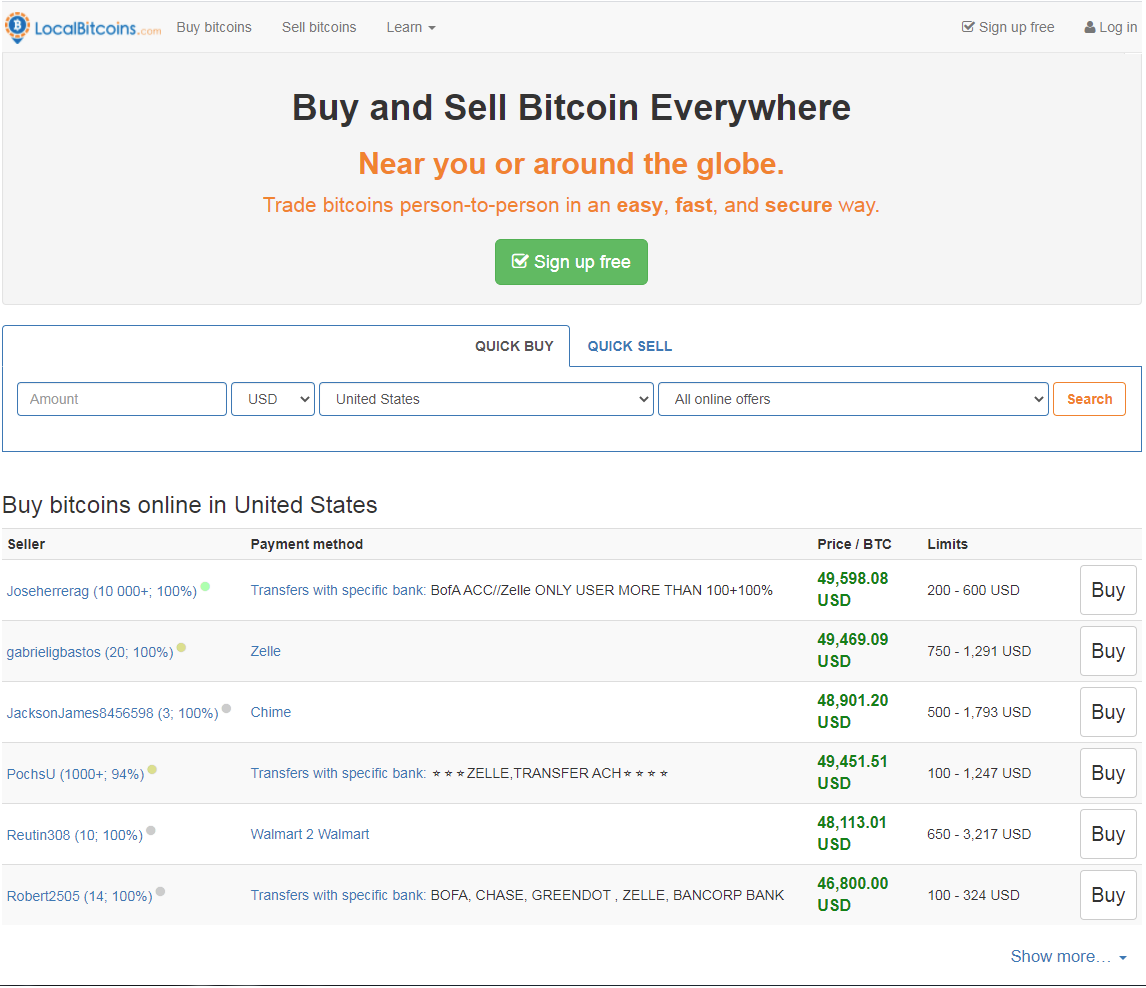Open the Sell bitcoins nav link
1146x988 pixels.
pyautogui.click(x=319, y=27)
